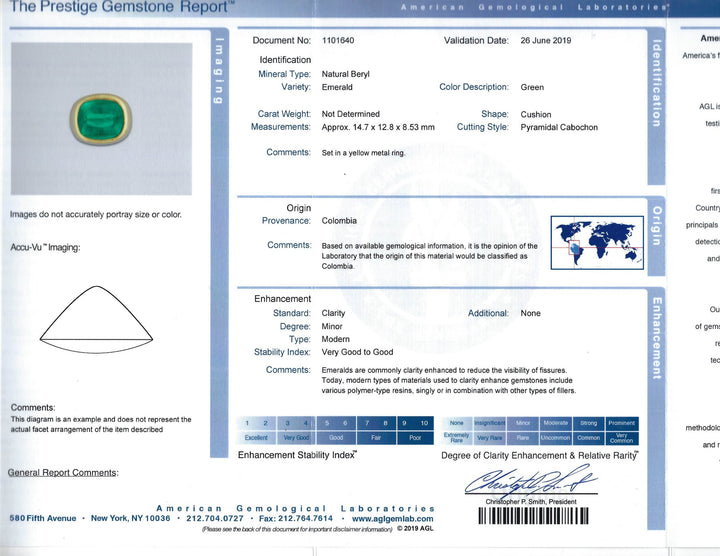The image size is (720, 556).
Task: Open the vertical Enhancement tab
Action: pos(656,338)
